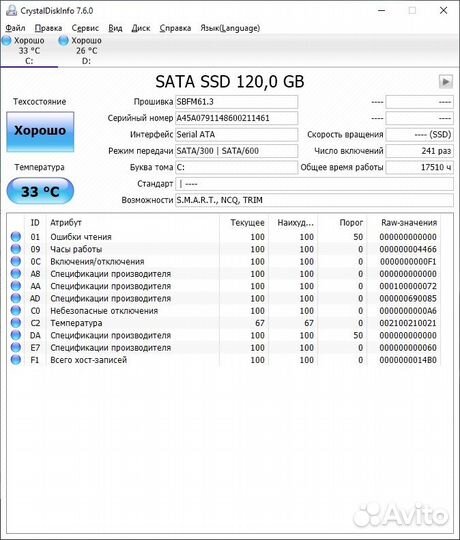Close the CrystalDiskInfo window
This screenshot has width=460, height=540.
[x=443, y=11]
